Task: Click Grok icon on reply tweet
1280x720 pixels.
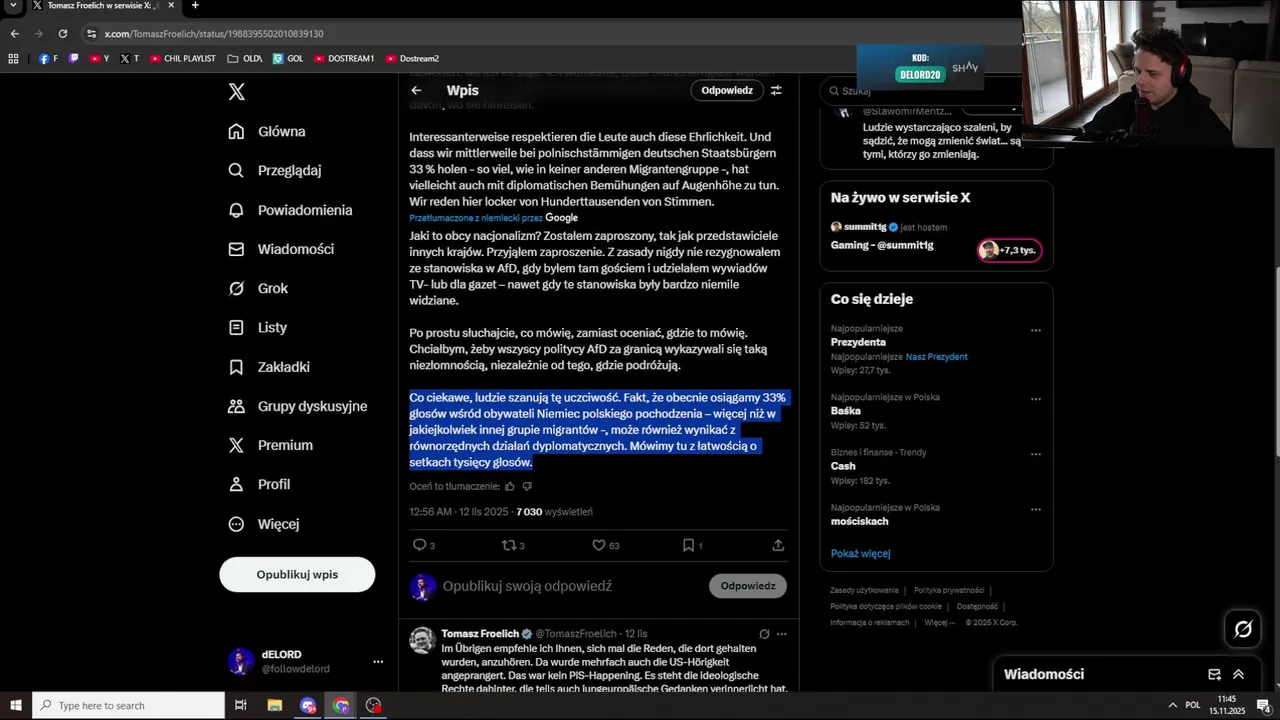Action: click(764, 634)
